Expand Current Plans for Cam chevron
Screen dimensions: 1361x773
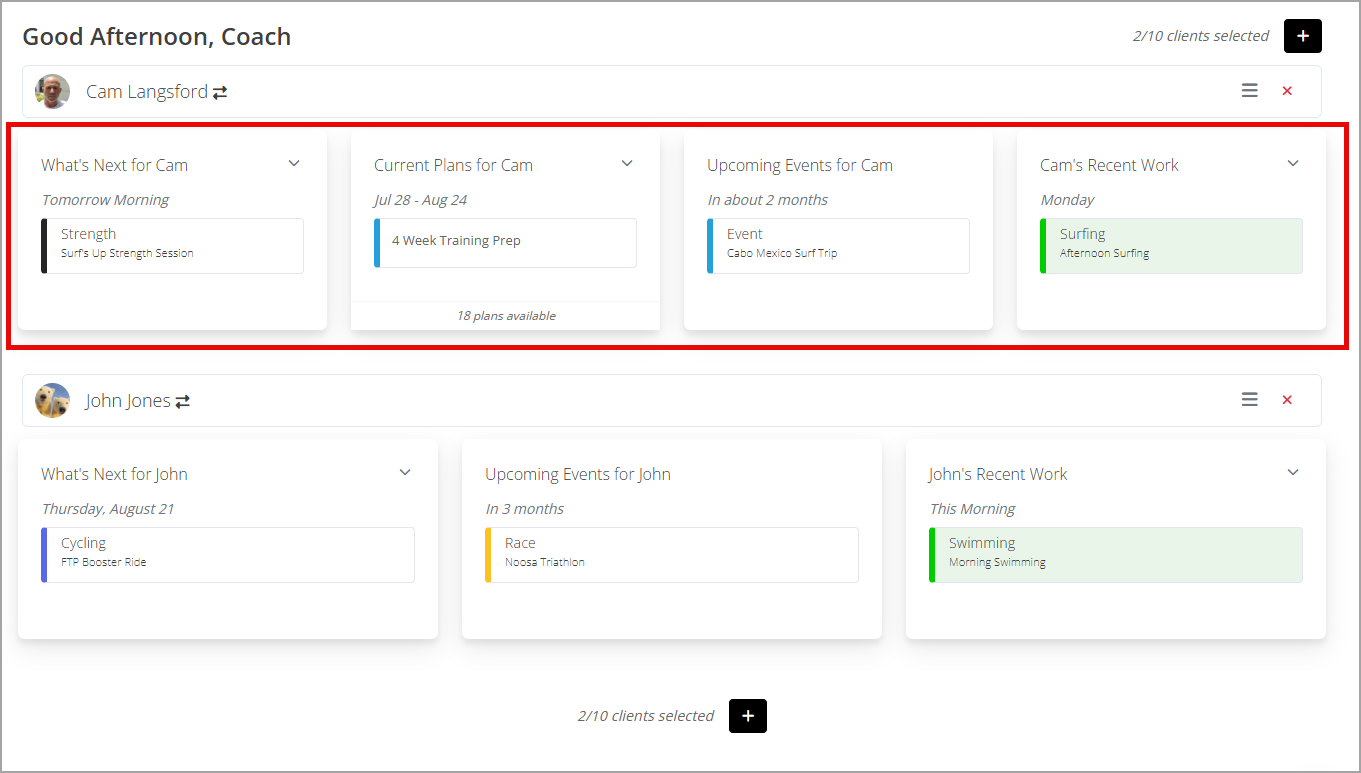coord(627,164)
